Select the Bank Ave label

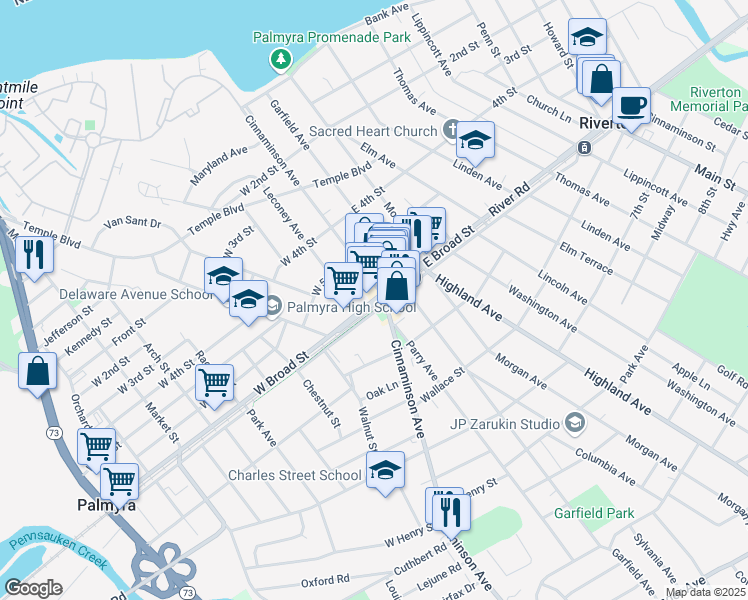coord(387,14)
